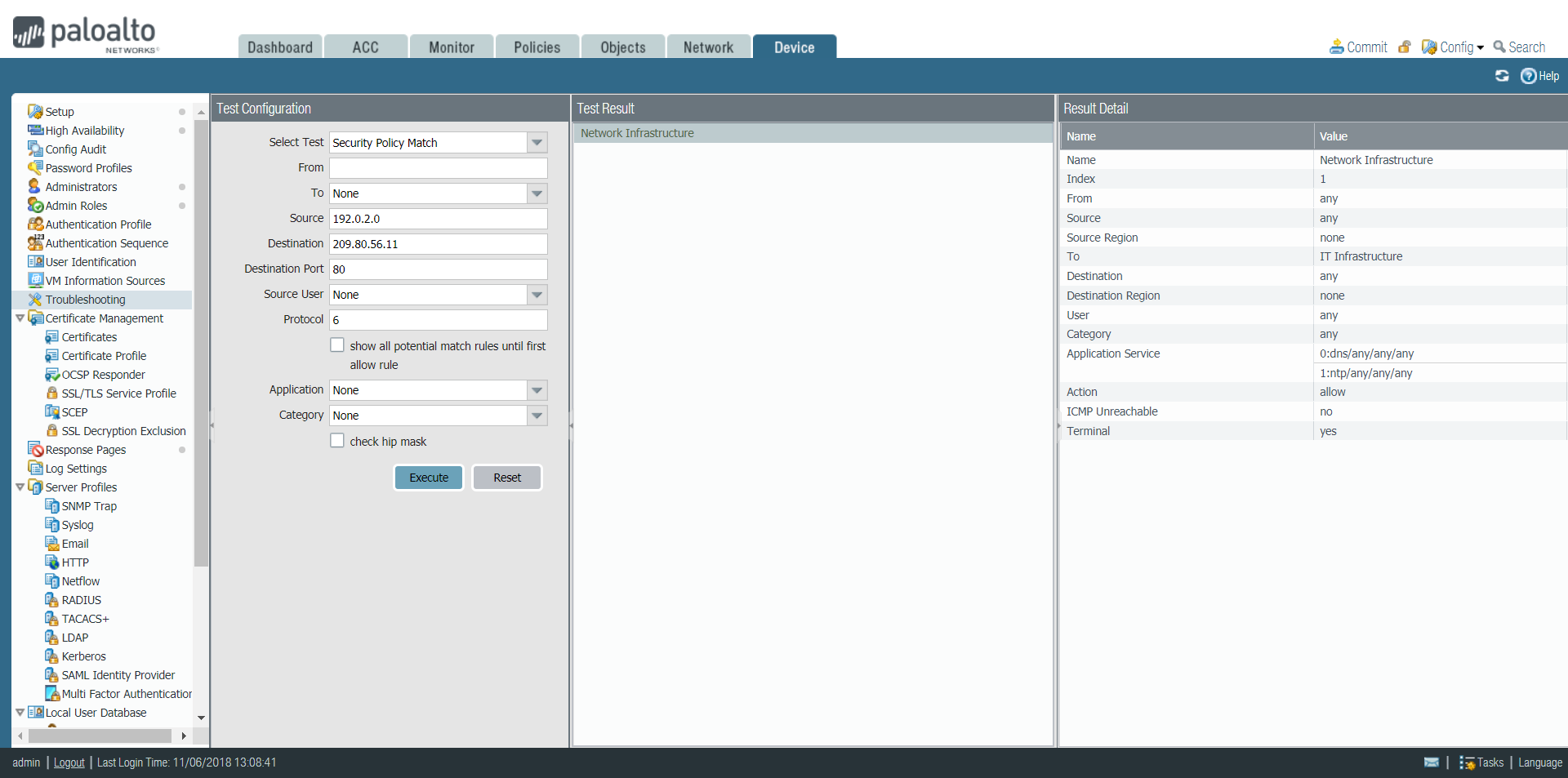Click the Admin Roles icon
Viewport: 1568px width, 778px height.
[x=35, y=206]
